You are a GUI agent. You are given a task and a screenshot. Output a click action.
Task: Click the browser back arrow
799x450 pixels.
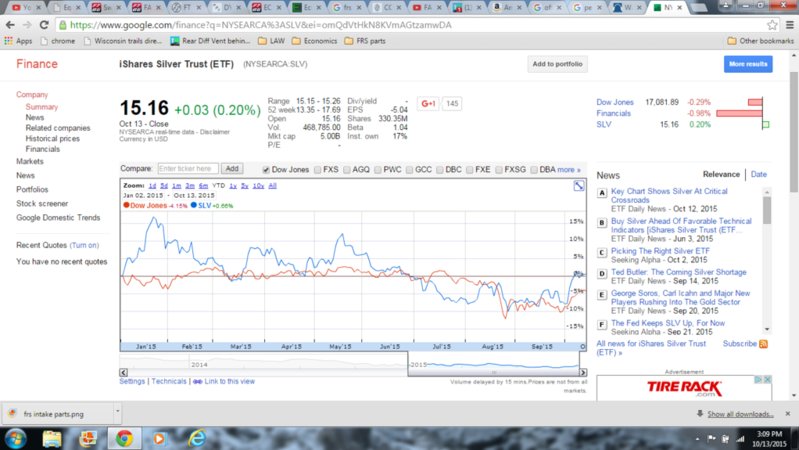10,25
